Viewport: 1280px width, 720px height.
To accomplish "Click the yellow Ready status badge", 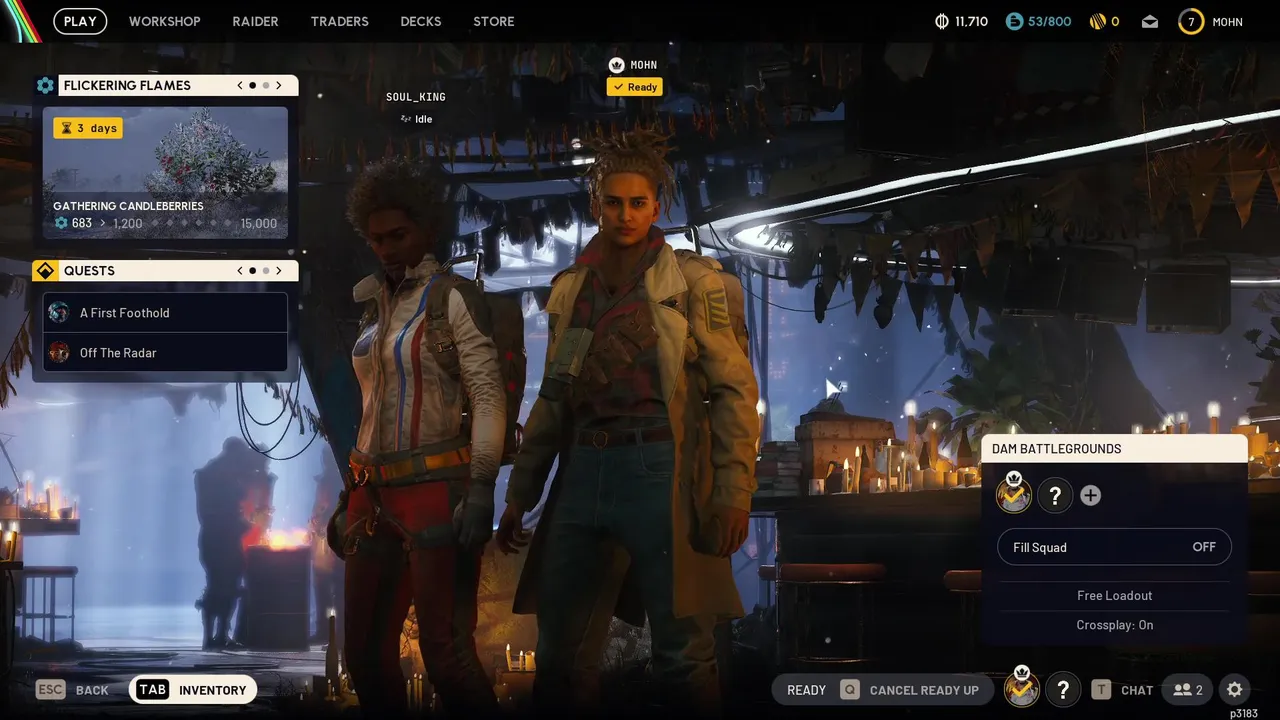I will (x=635, y=87).
